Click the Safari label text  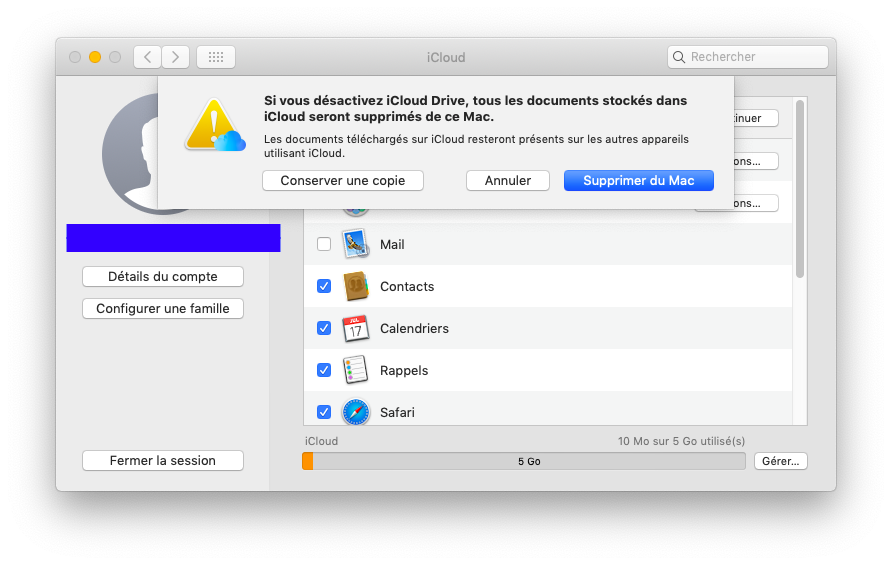(397, 413)
